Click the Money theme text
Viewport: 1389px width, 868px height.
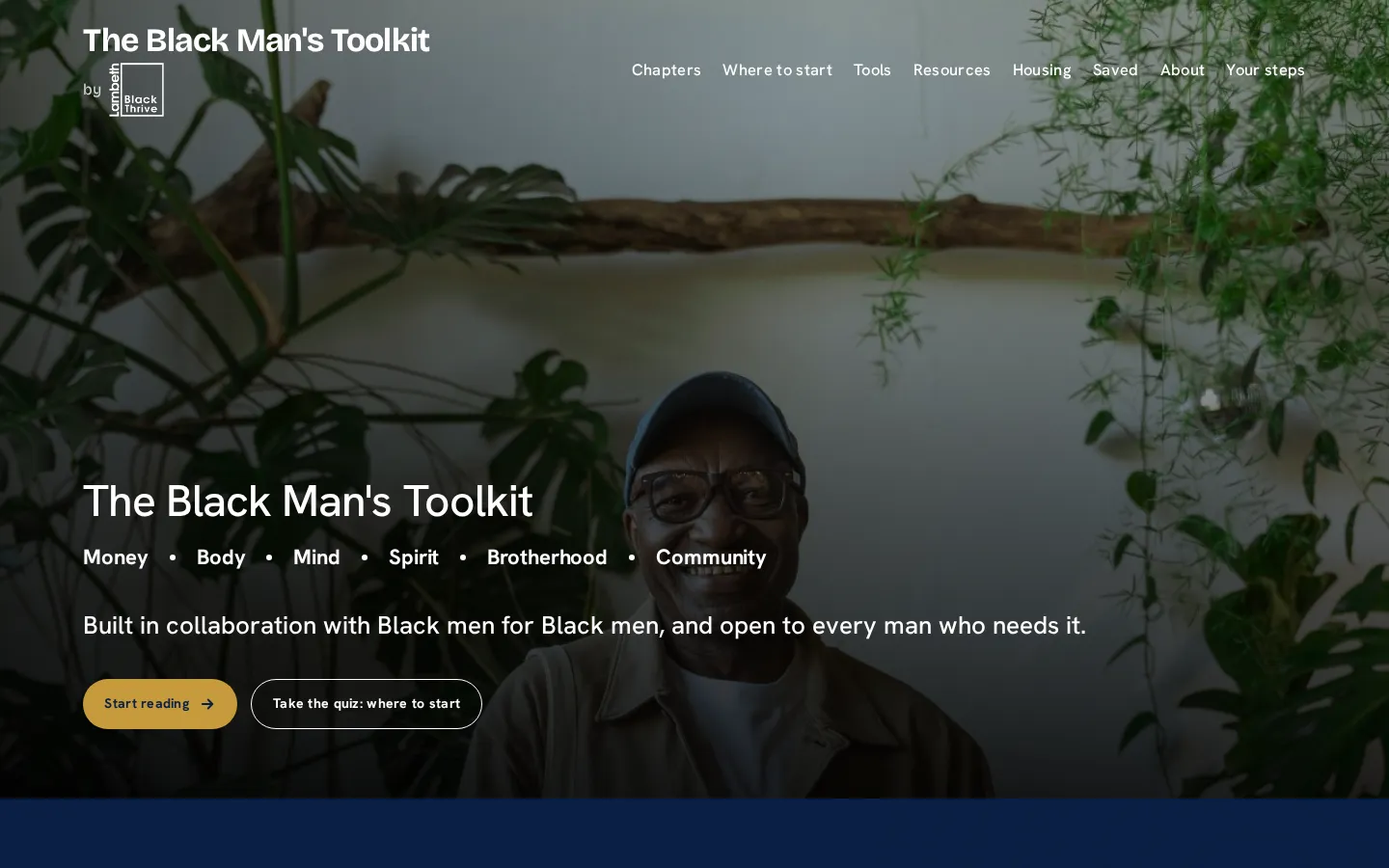(116, 557)
